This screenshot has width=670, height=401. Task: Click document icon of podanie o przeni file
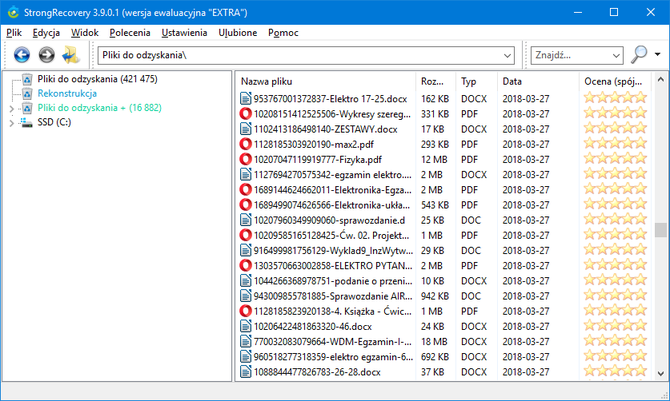coord(245,281)
